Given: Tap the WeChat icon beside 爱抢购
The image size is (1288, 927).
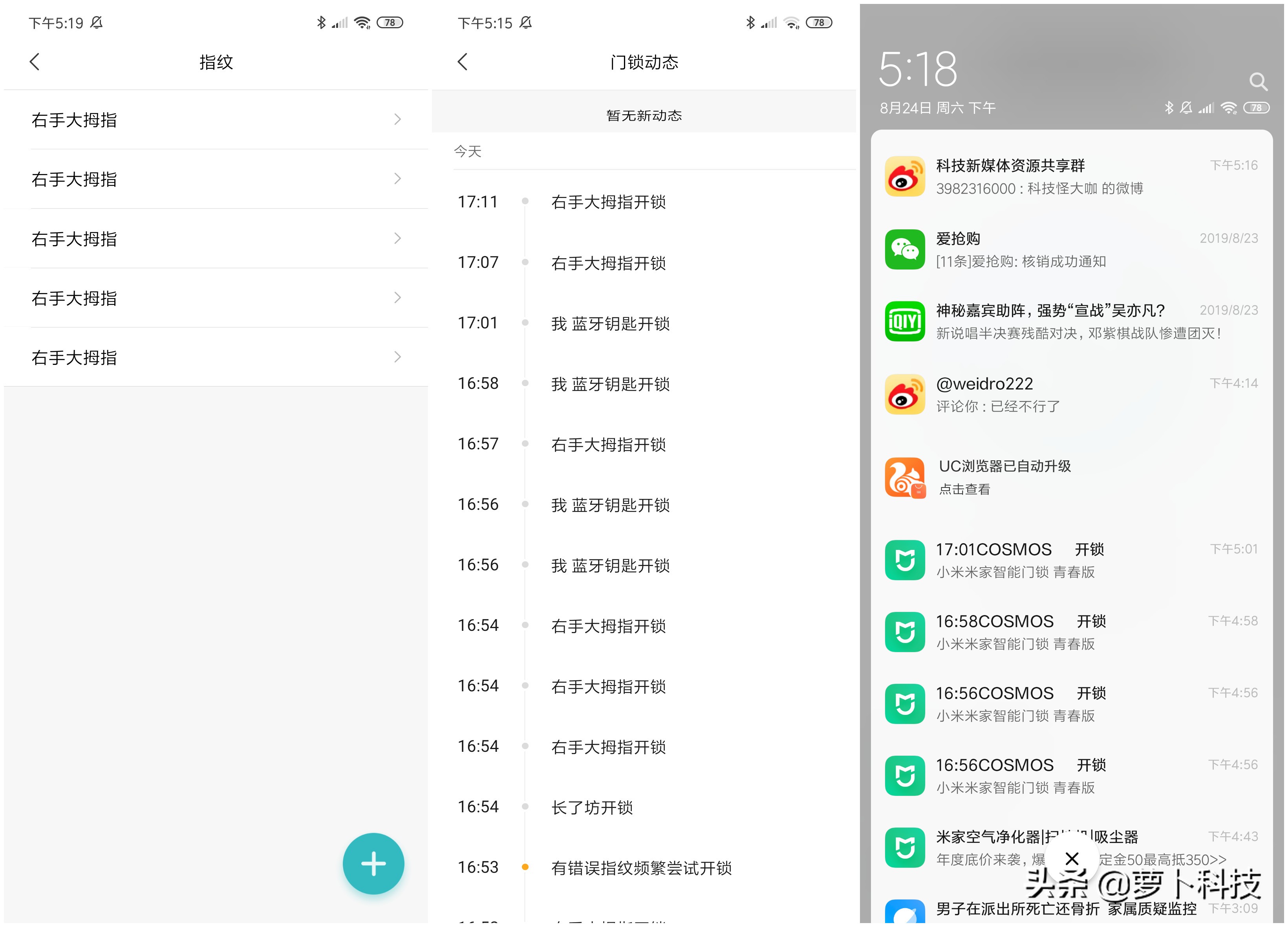Looking at the screenshot, I should pos(905,250).
